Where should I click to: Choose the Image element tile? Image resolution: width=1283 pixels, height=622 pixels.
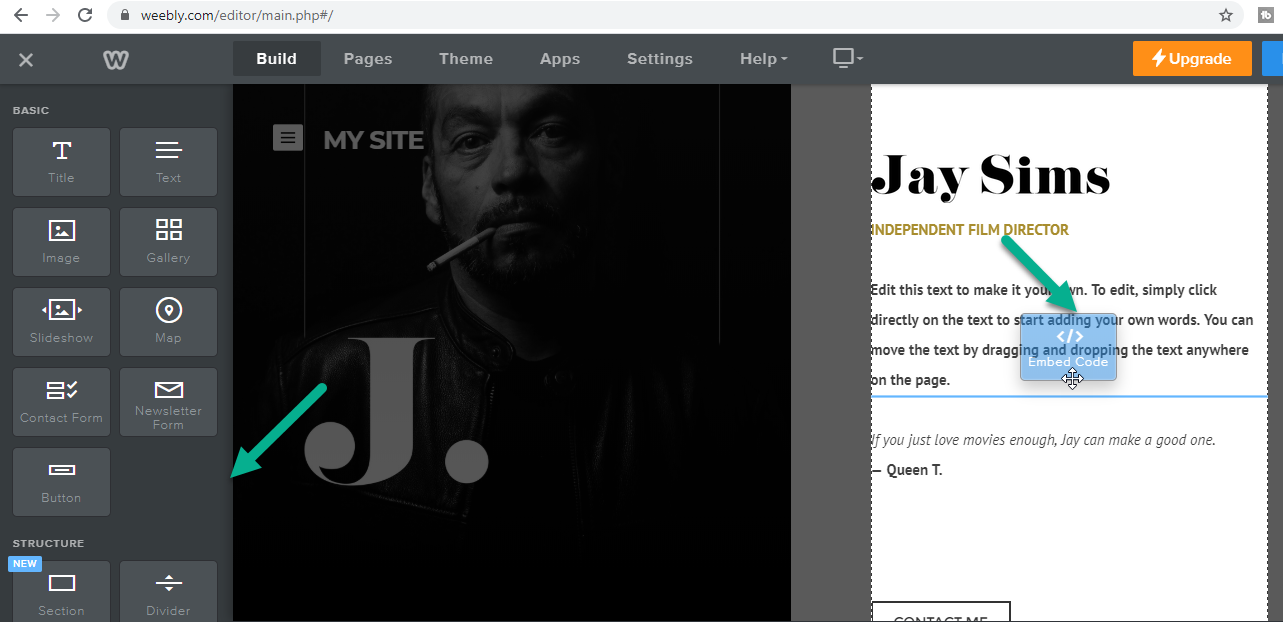[61, 242]
